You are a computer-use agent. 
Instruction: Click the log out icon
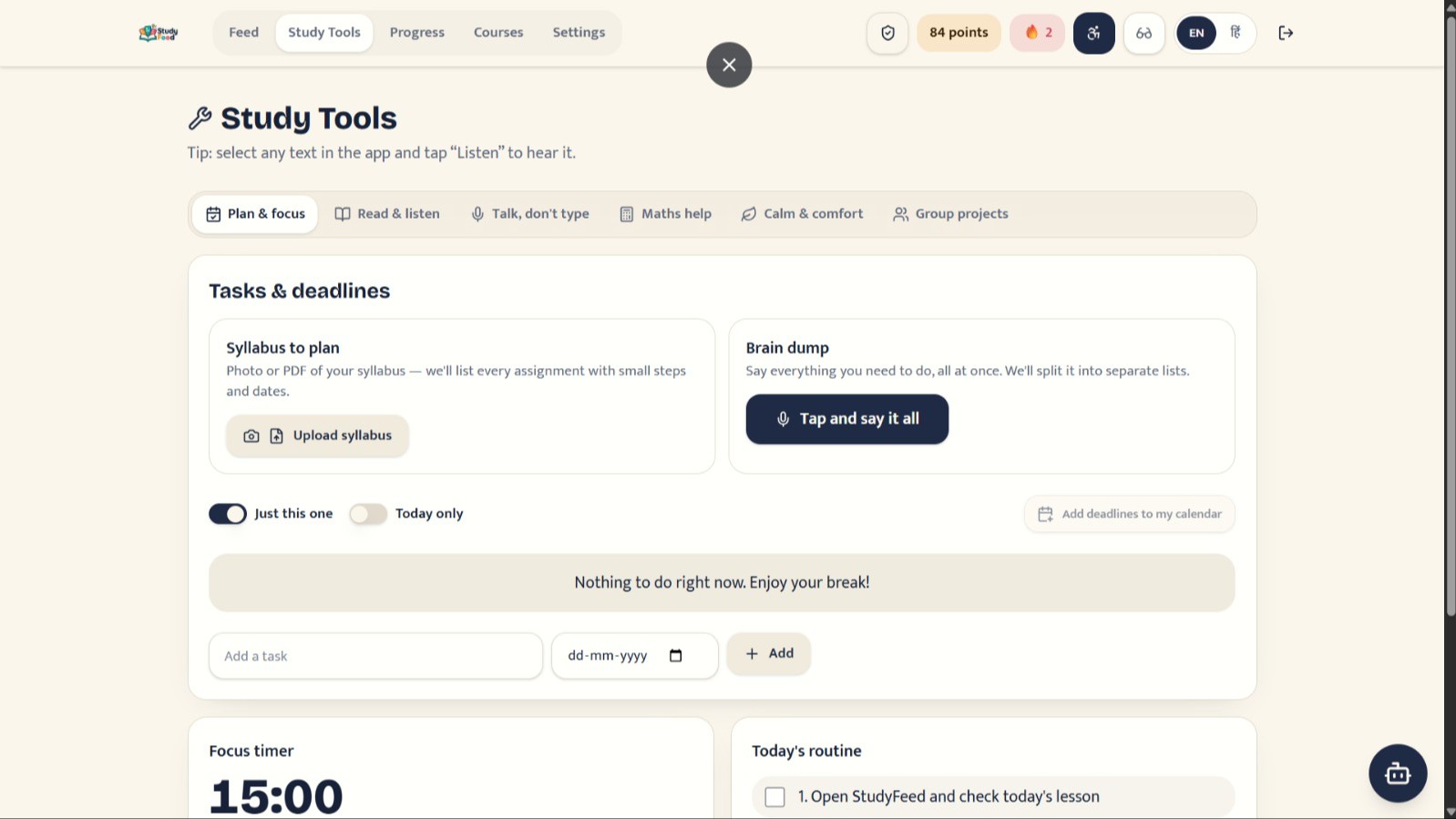[x=1286, y=33]
